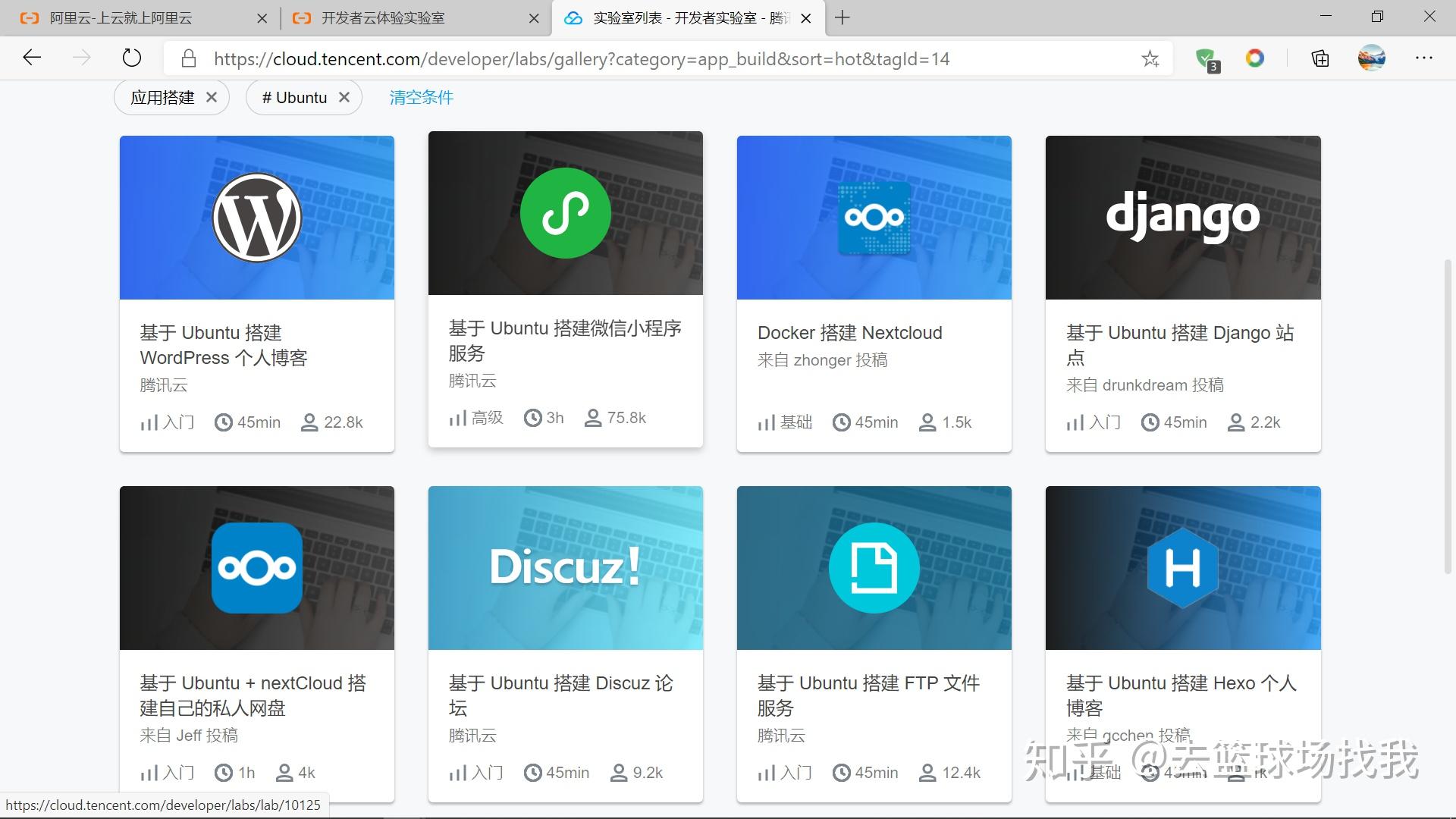Add this page to favorites star

(x=1150, y=59)
